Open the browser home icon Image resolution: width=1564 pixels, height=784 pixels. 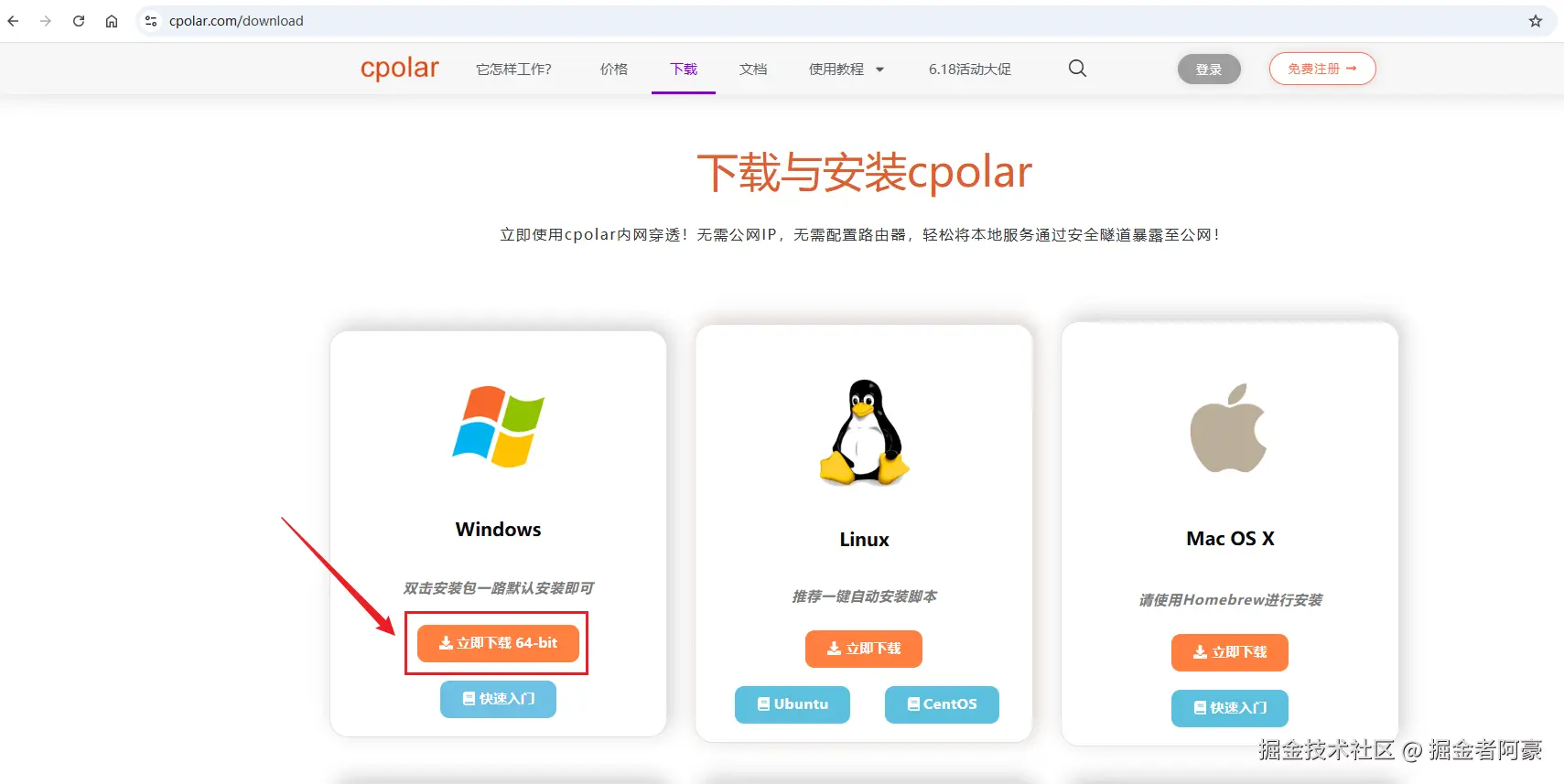point(112,21)
